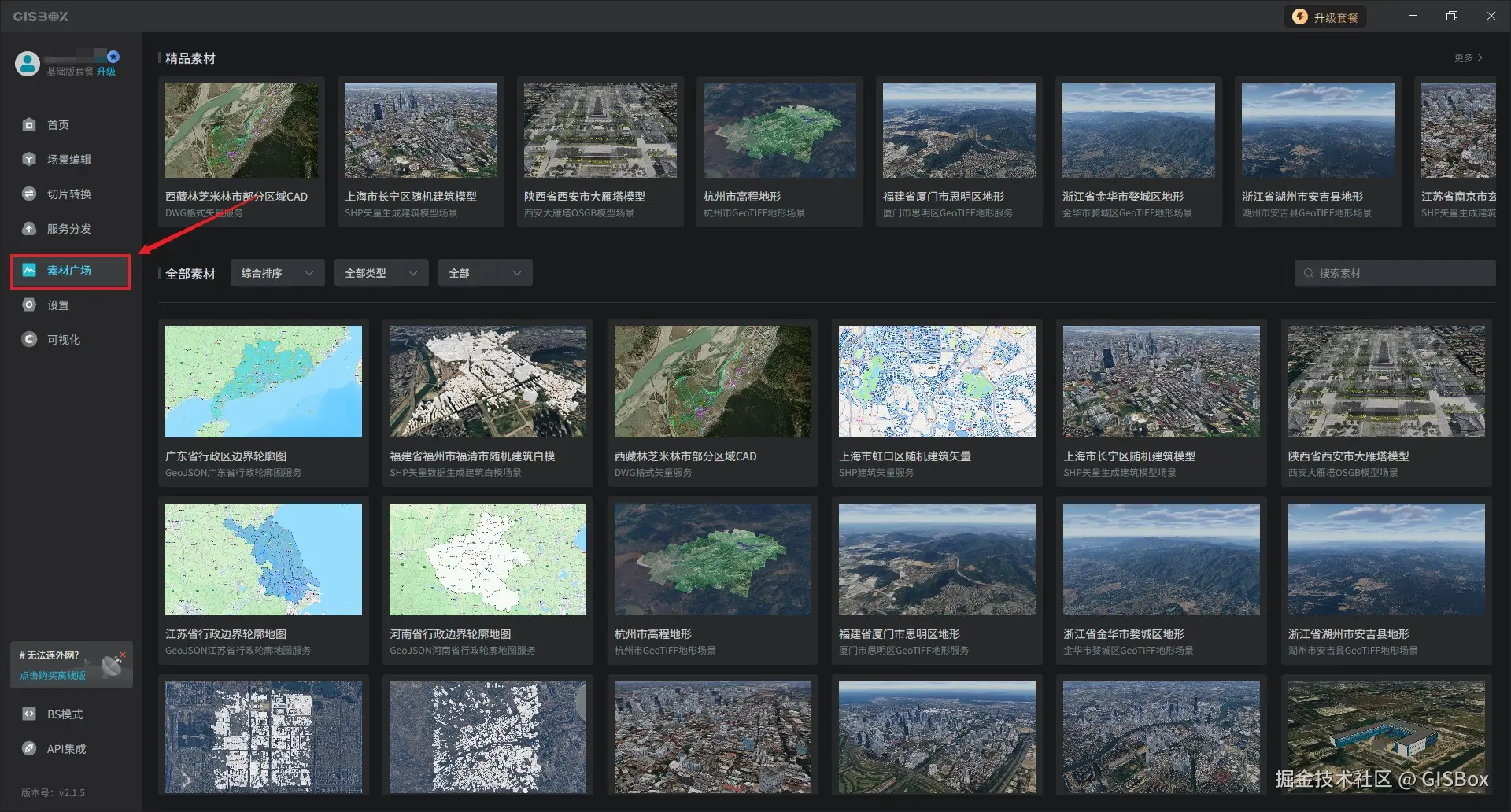The width and height of the screenshot is (1511, 812).
Task: Open featured 杭州市高程地形 thumbnail
Action: [780, 131]
